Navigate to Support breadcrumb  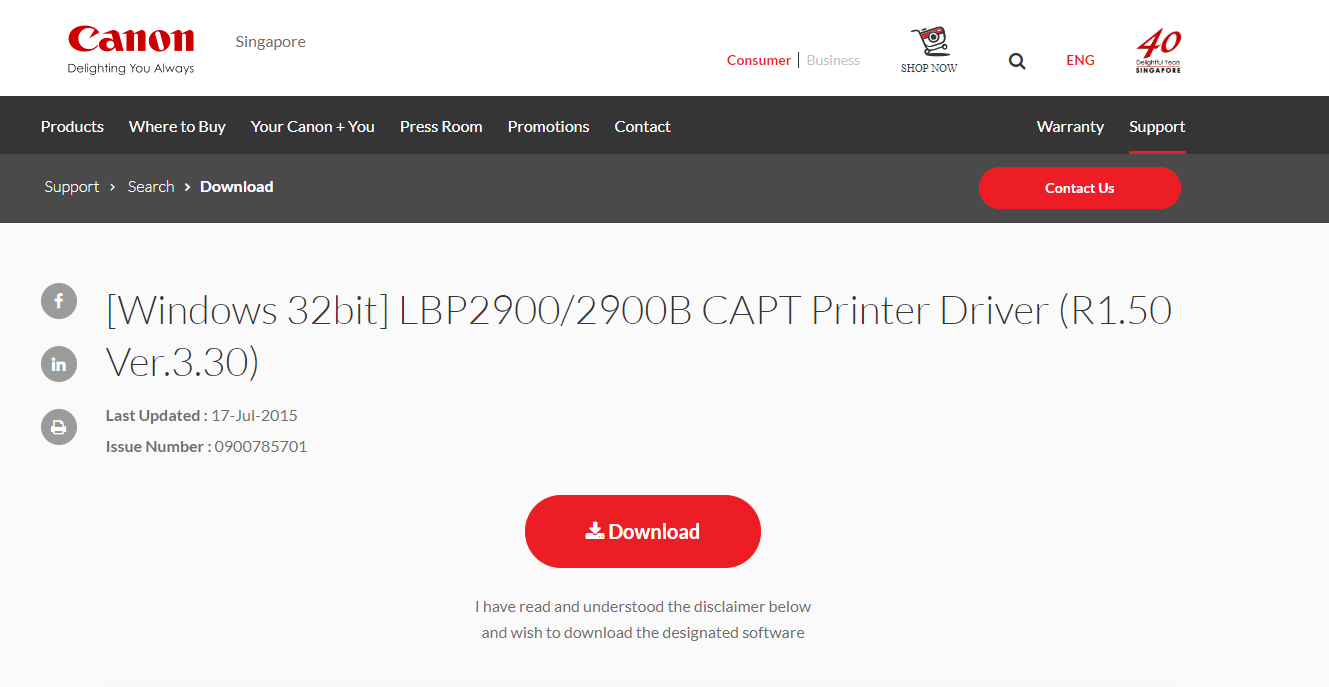72,187
